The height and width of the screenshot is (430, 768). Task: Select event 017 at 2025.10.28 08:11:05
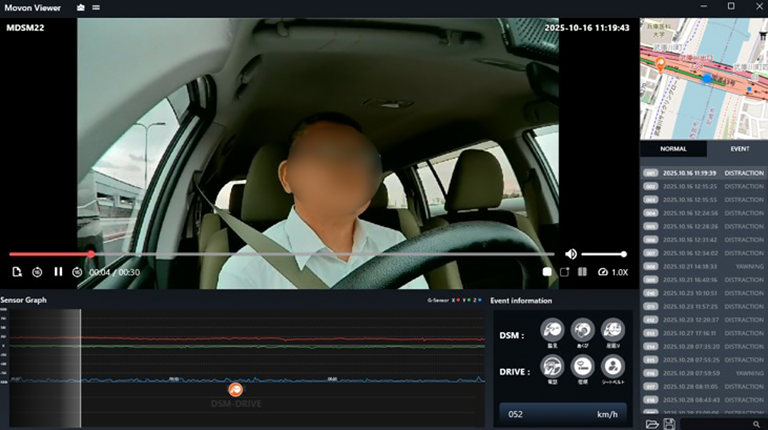coord(704,386)
